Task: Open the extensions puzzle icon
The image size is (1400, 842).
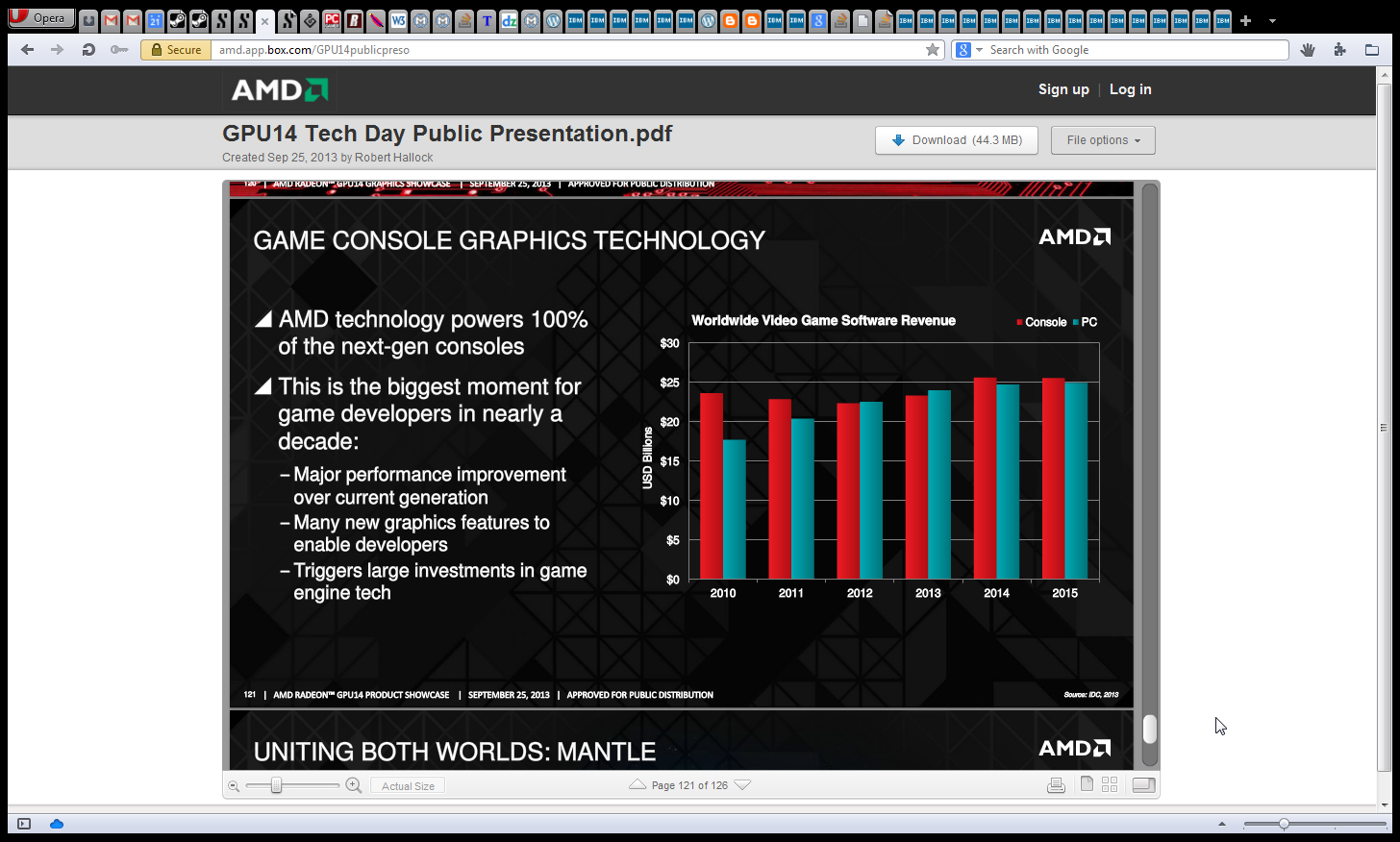Action: (1340, 50)
